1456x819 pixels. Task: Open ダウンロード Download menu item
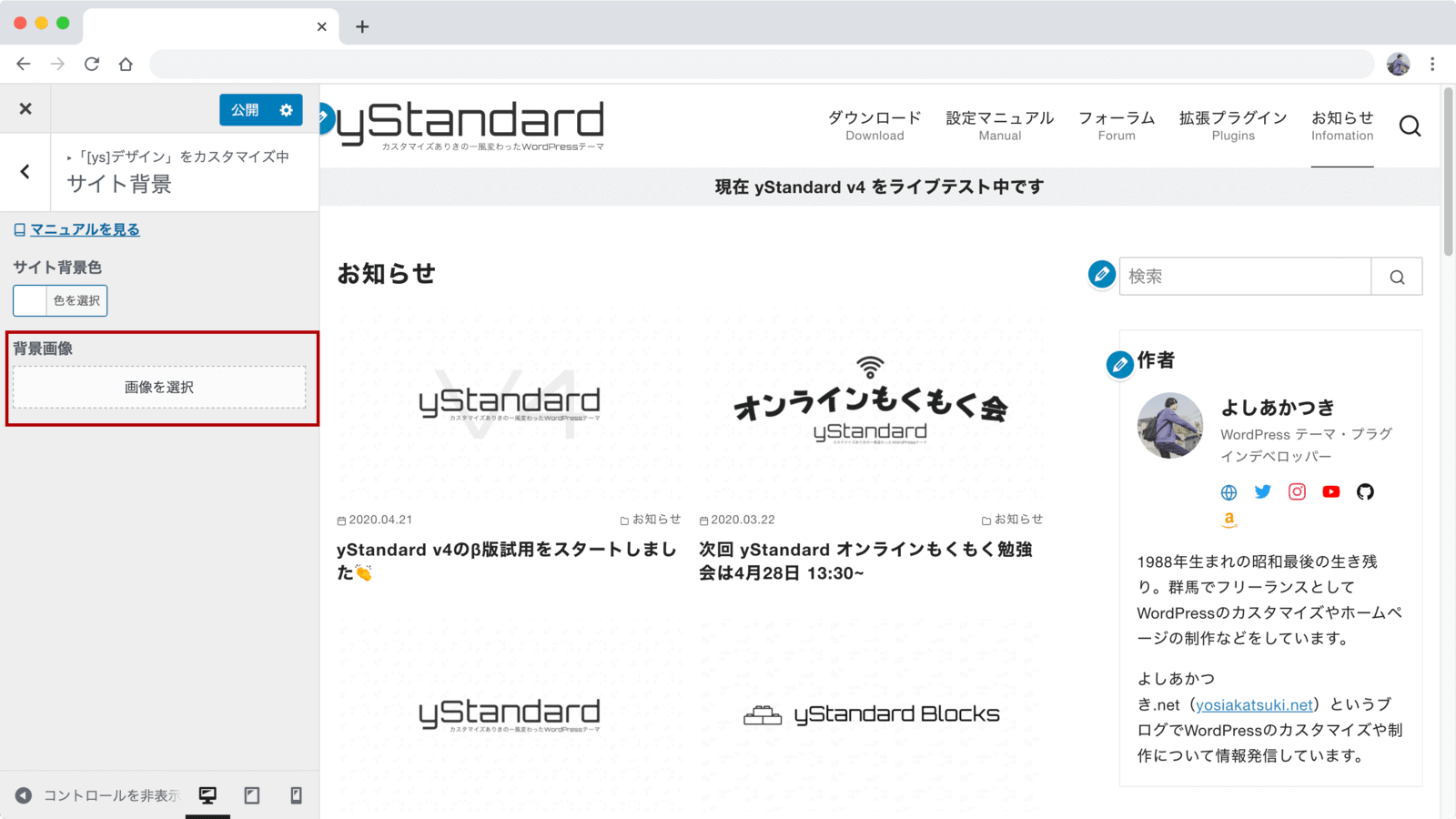coord(875,126)
